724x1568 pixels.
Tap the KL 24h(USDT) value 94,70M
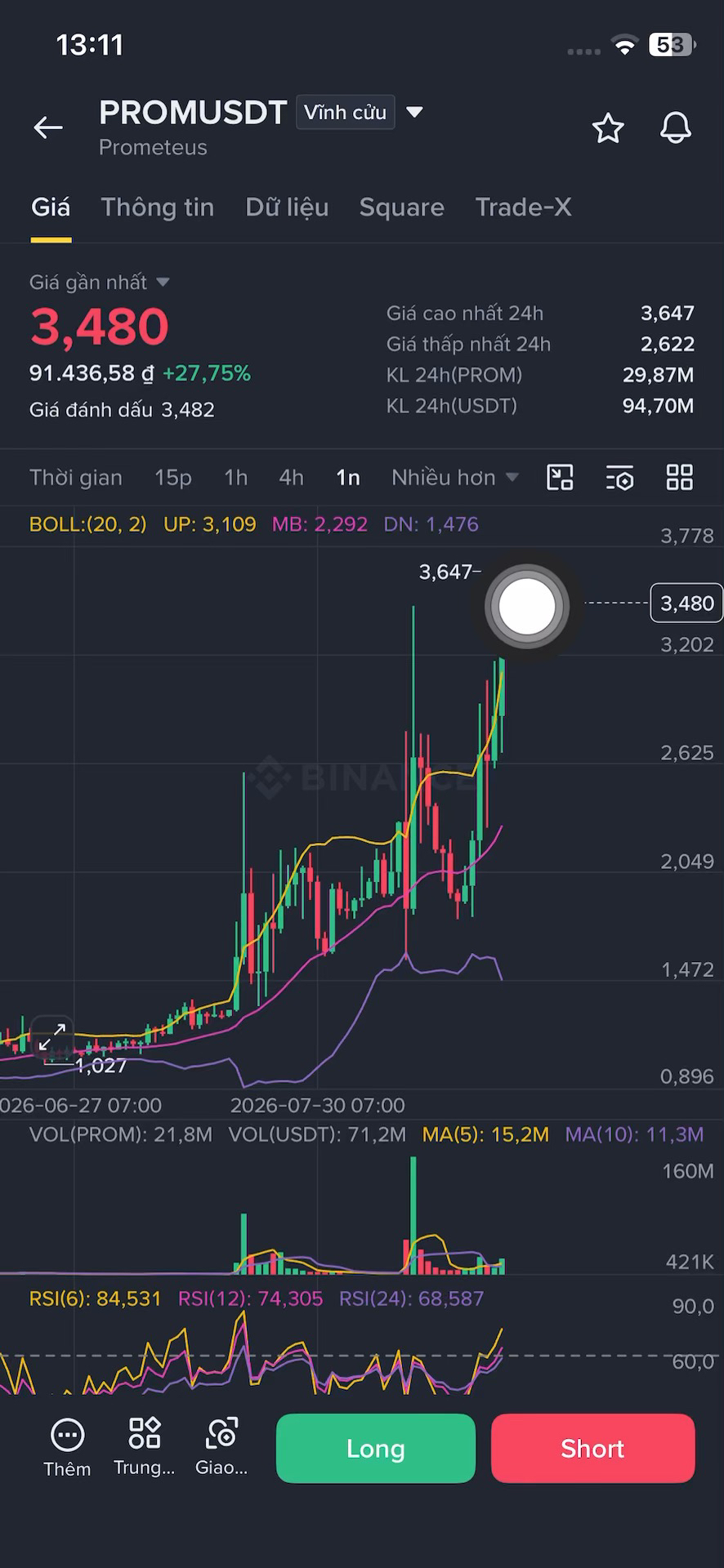coord(659,406)
